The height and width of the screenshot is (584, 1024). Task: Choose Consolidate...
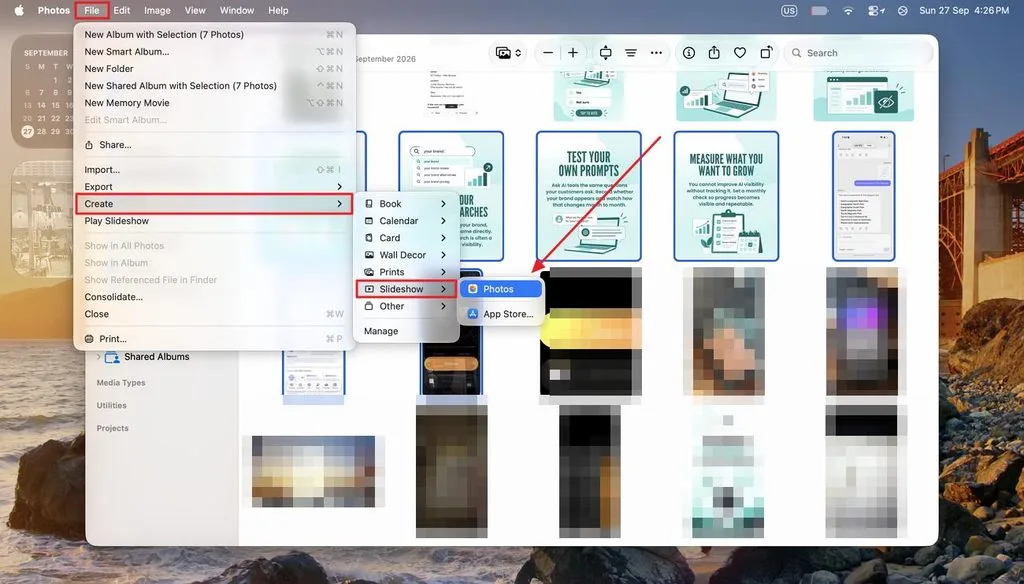tap(214, 297)
